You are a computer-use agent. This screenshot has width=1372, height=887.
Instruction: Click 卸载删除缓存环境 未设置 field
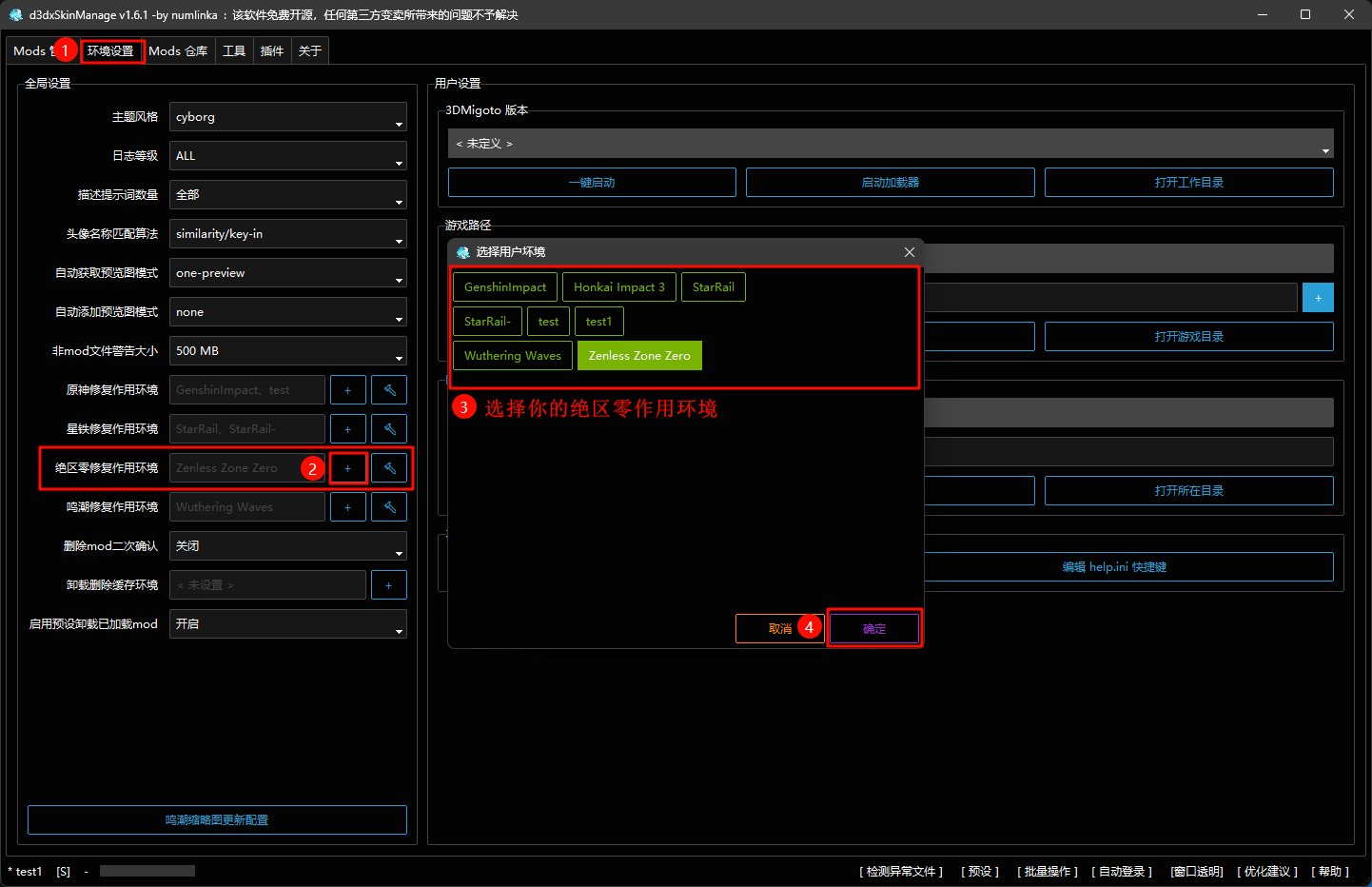pyautogui.click(x=267, y=585)
